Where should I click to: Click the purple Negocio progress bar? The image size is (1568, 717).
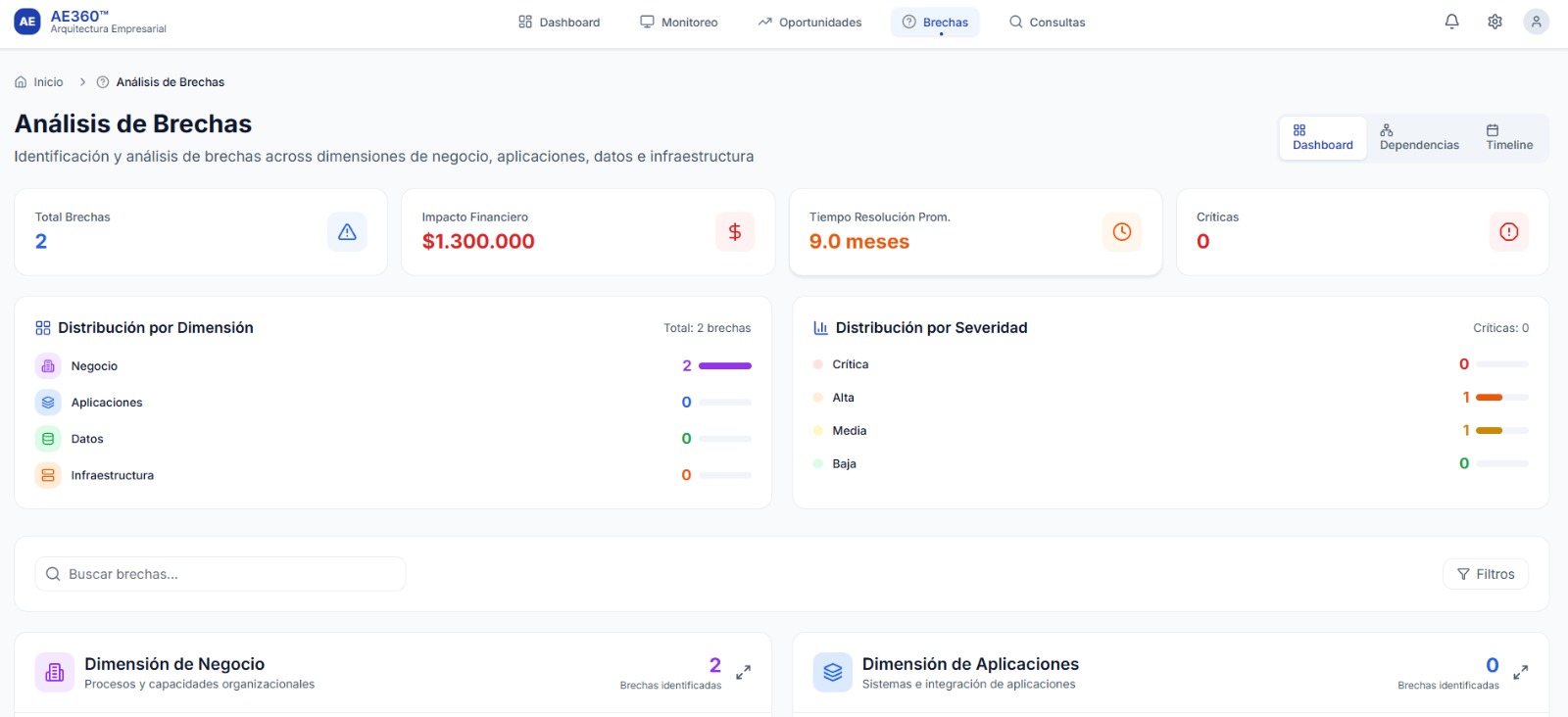(x=724, y=366)
